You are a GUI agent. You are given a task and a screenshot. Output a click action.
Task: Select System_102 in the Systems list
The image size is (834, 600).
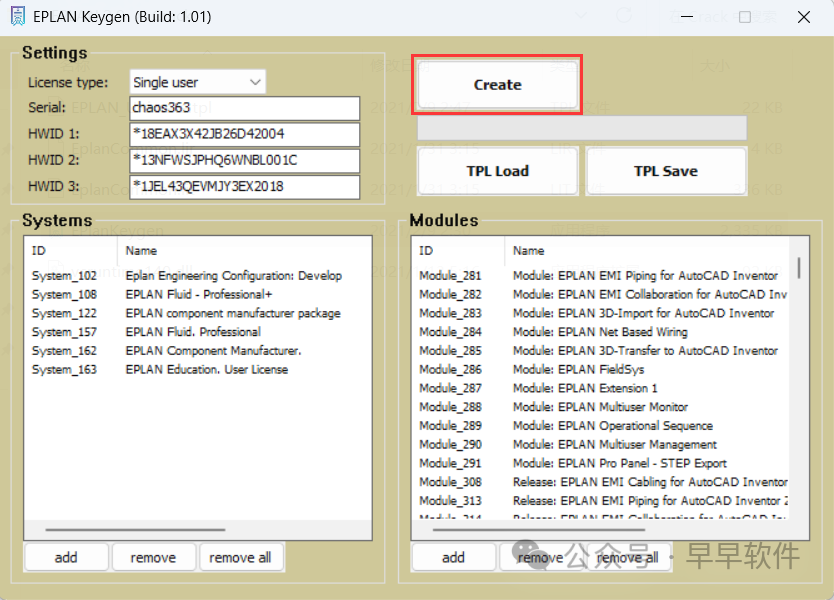tap(64, 276)
